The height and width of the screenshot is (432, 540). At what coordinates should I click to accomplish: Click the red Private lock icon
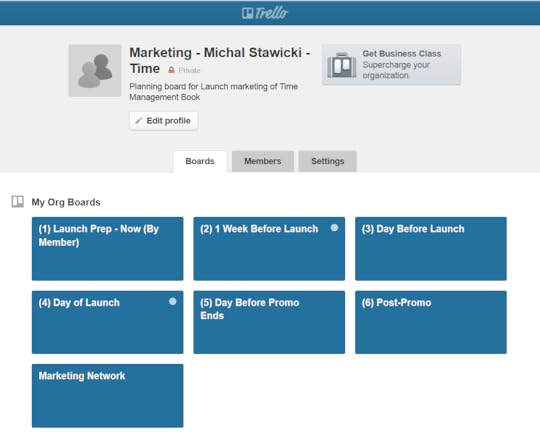point(171,70)
